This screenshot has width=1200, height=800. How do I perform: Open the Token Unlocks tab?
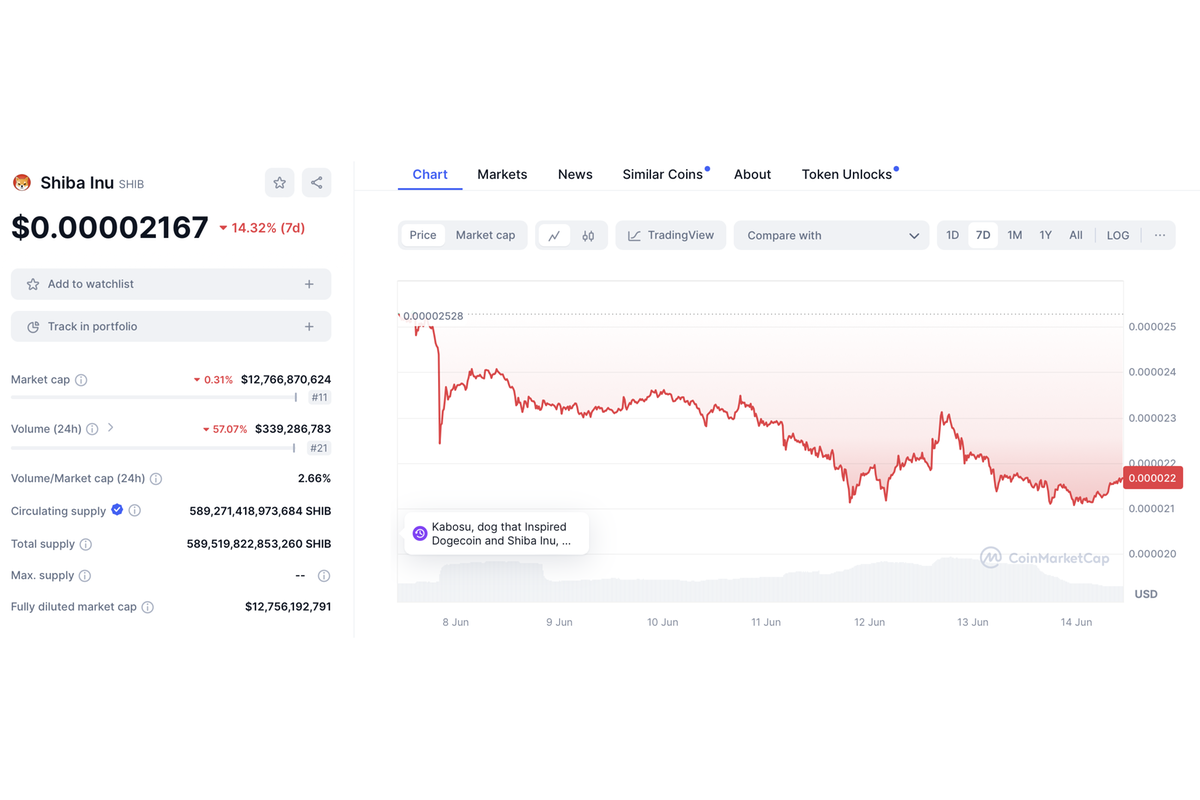click(846, 173)
